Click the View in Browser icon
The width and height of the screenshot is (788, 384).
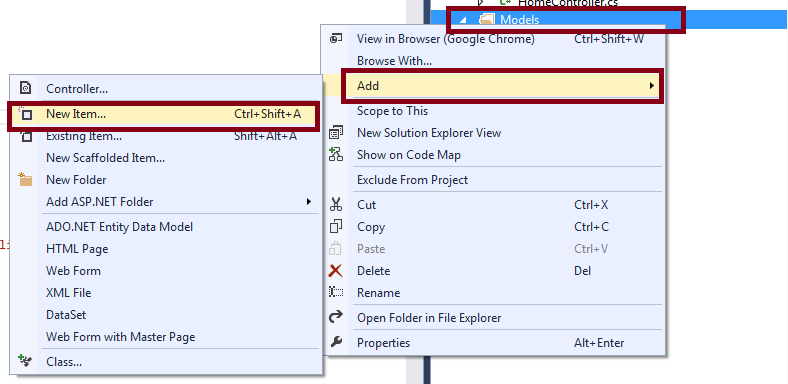click(336, 39)
